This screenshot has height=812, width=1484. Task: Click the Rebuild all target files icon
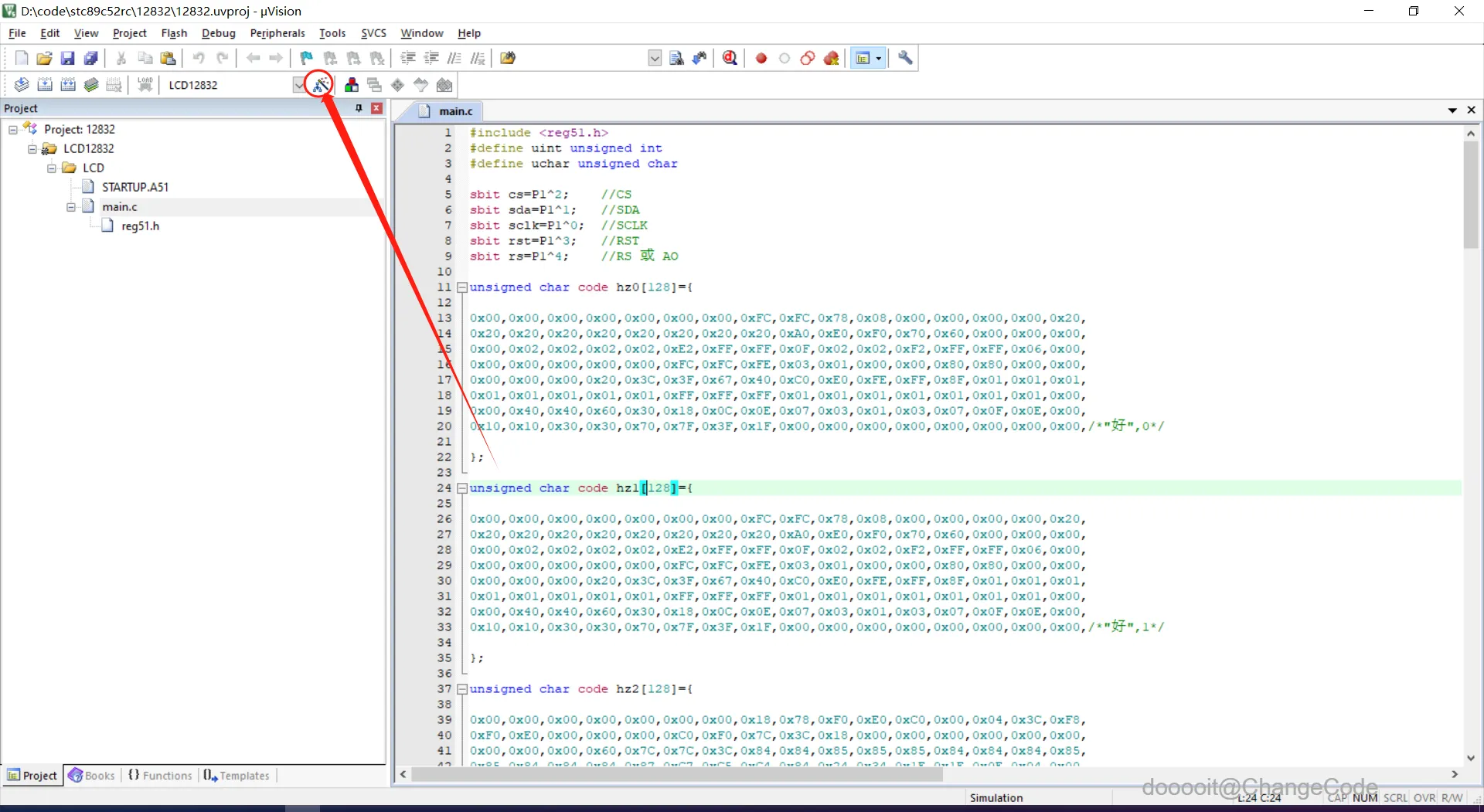tap(69, 85)
